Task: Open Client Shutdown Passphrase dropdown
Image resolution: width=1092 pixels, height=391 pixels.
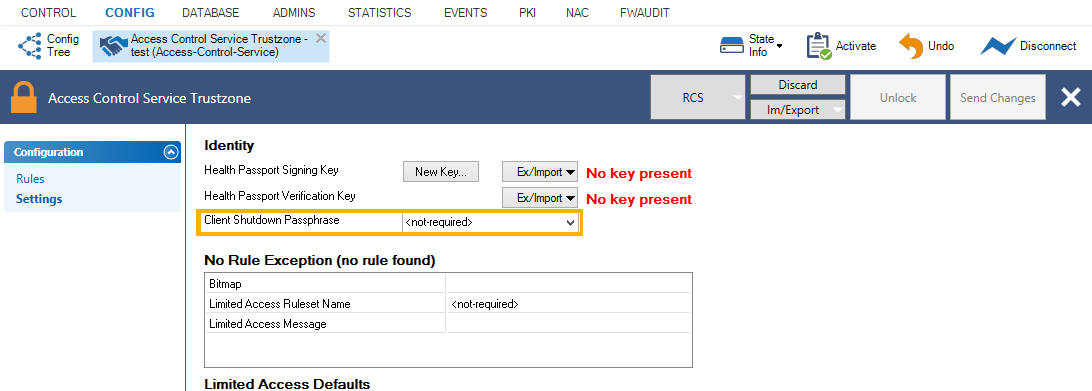Action: [x=491, y=222]
